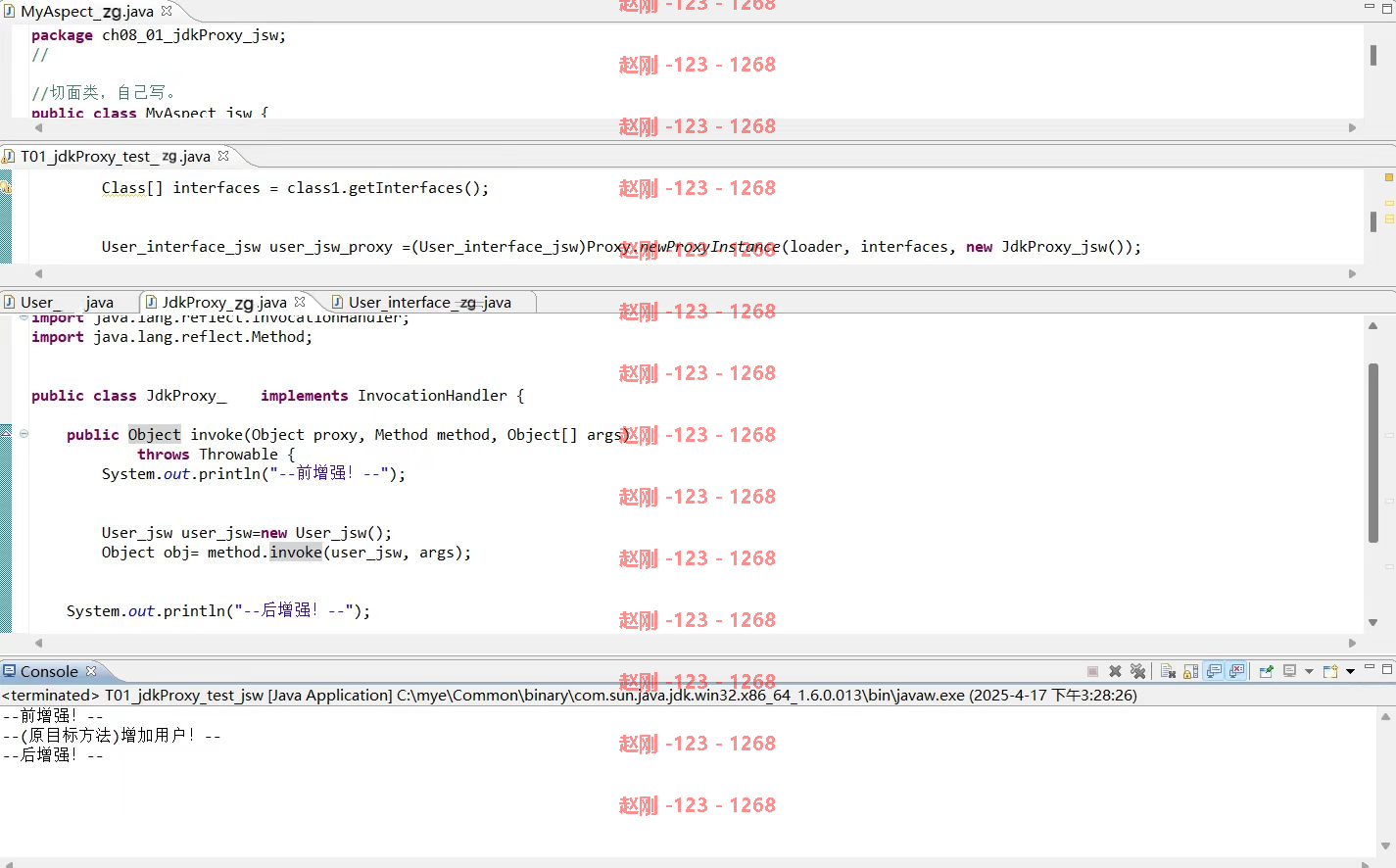Toggle show console when standard error changes
Image resolution: width=1396 pixels, height=868 pixels.
(x=1237, y=671)
